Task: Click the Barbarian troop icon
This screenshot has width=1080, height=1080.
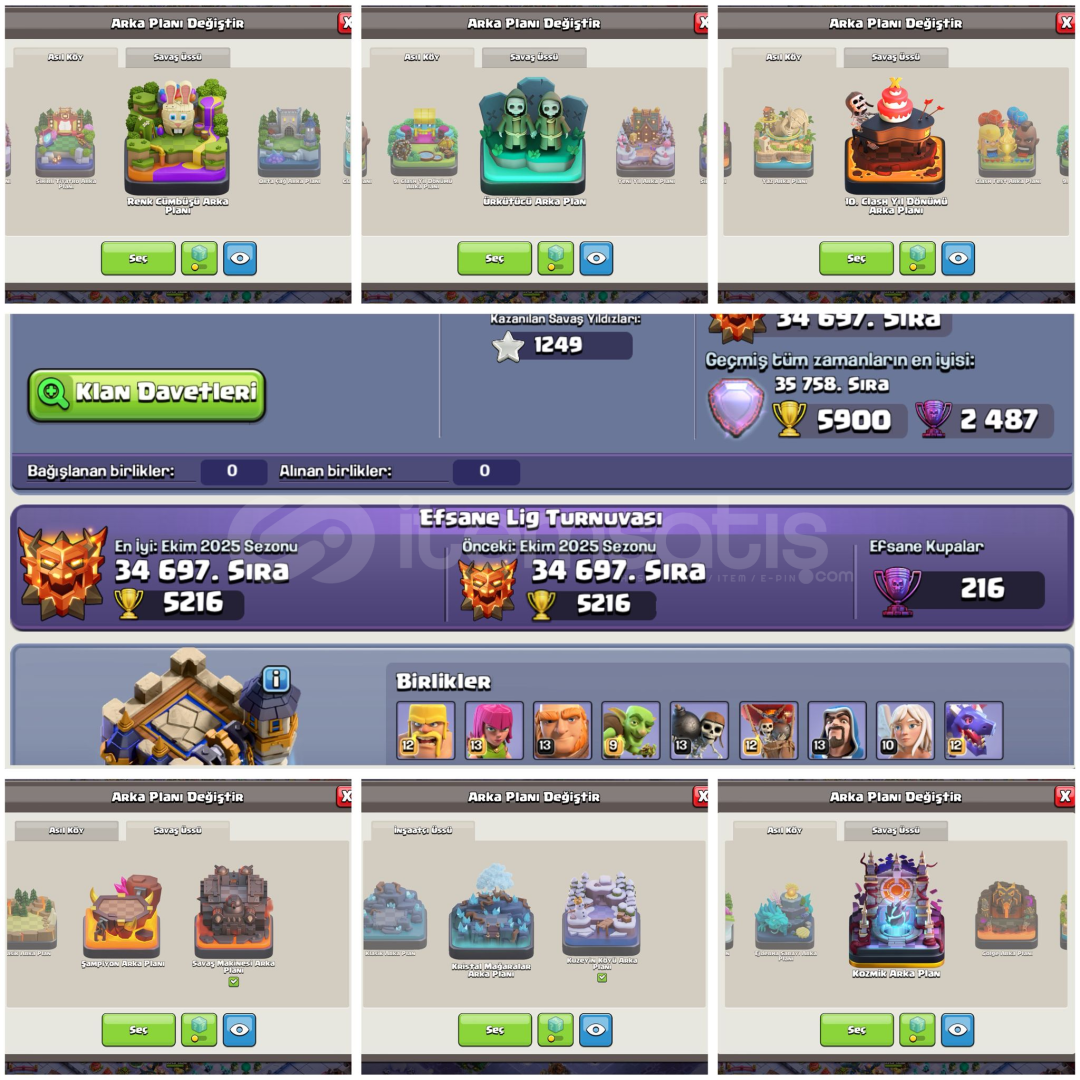Action: pos(425,730)
